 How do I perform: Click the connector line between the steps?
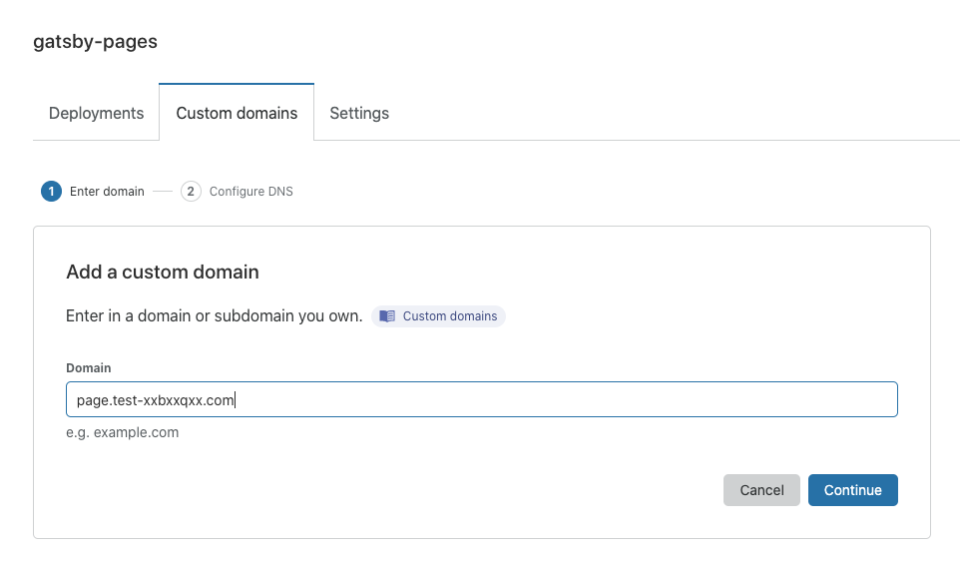[x=162, y=191]
